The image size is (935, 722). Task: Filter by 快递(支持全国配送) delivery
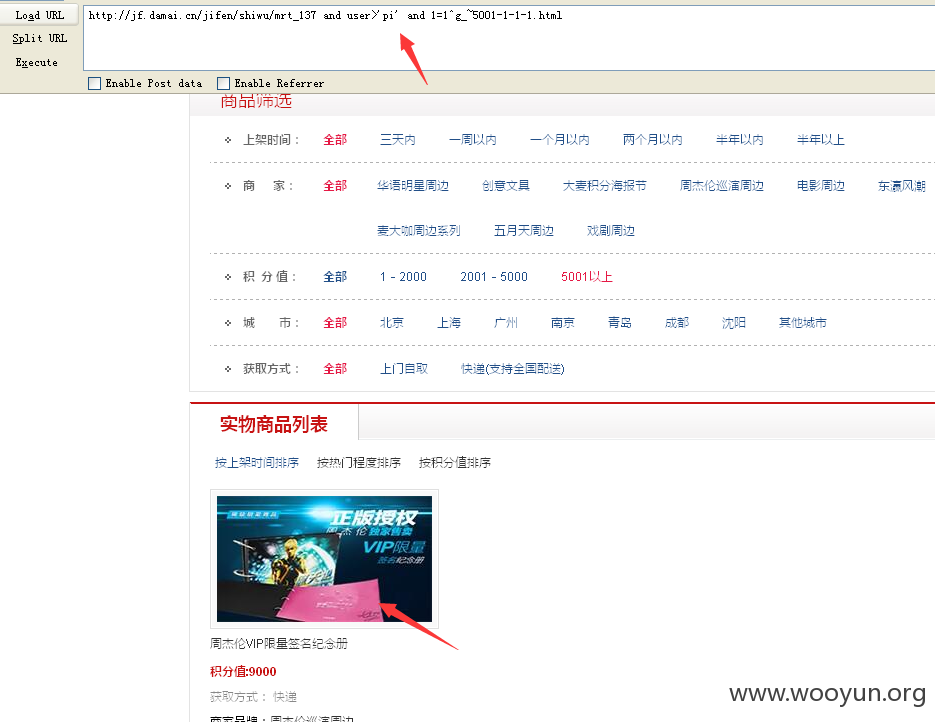513,368
